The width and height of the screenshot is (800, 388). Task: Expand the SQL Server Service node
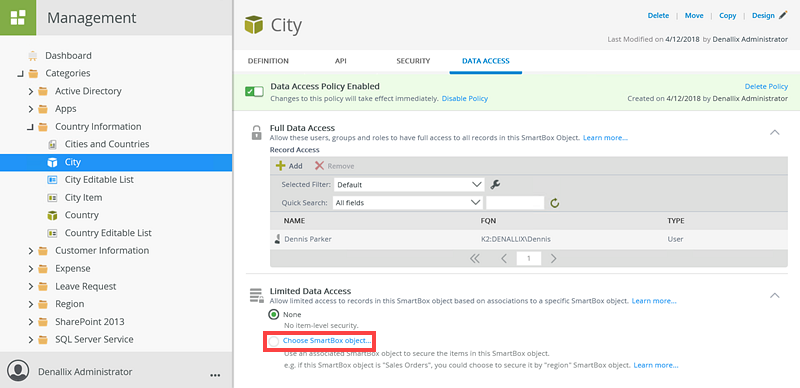coord(31,340)
